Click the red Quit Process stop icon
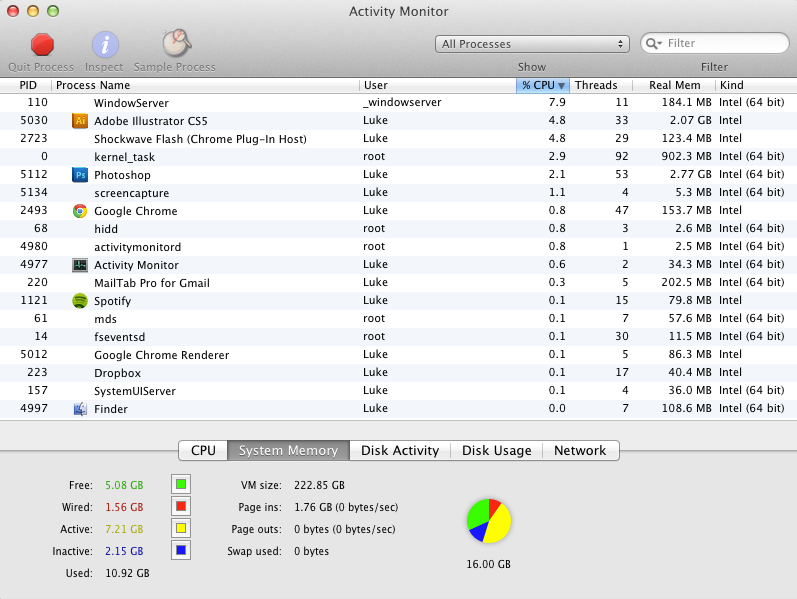Image resolution: width=797 pixels, height=599 pixels. 42,44
